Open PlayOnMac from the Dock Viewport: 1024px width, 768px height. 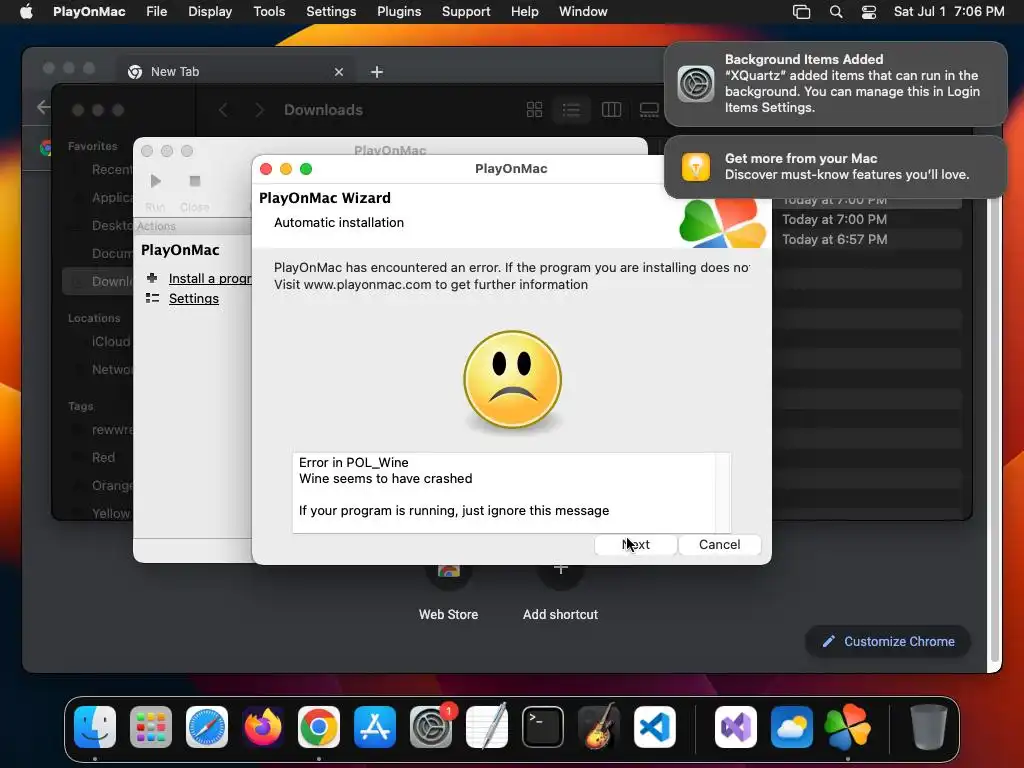[848, 727]
